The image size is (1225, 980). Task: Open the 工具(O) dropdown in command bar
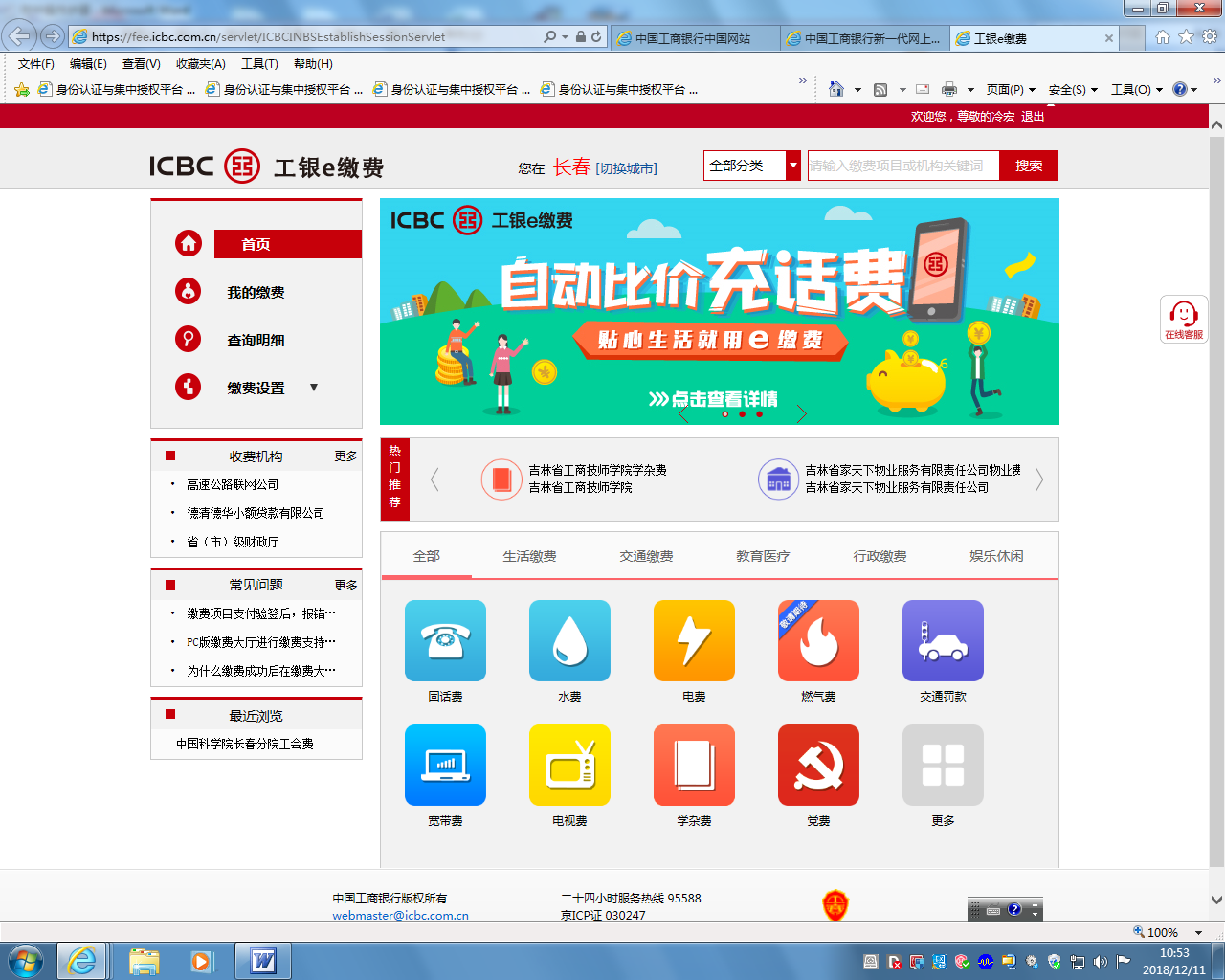(x=1137, y=89)
